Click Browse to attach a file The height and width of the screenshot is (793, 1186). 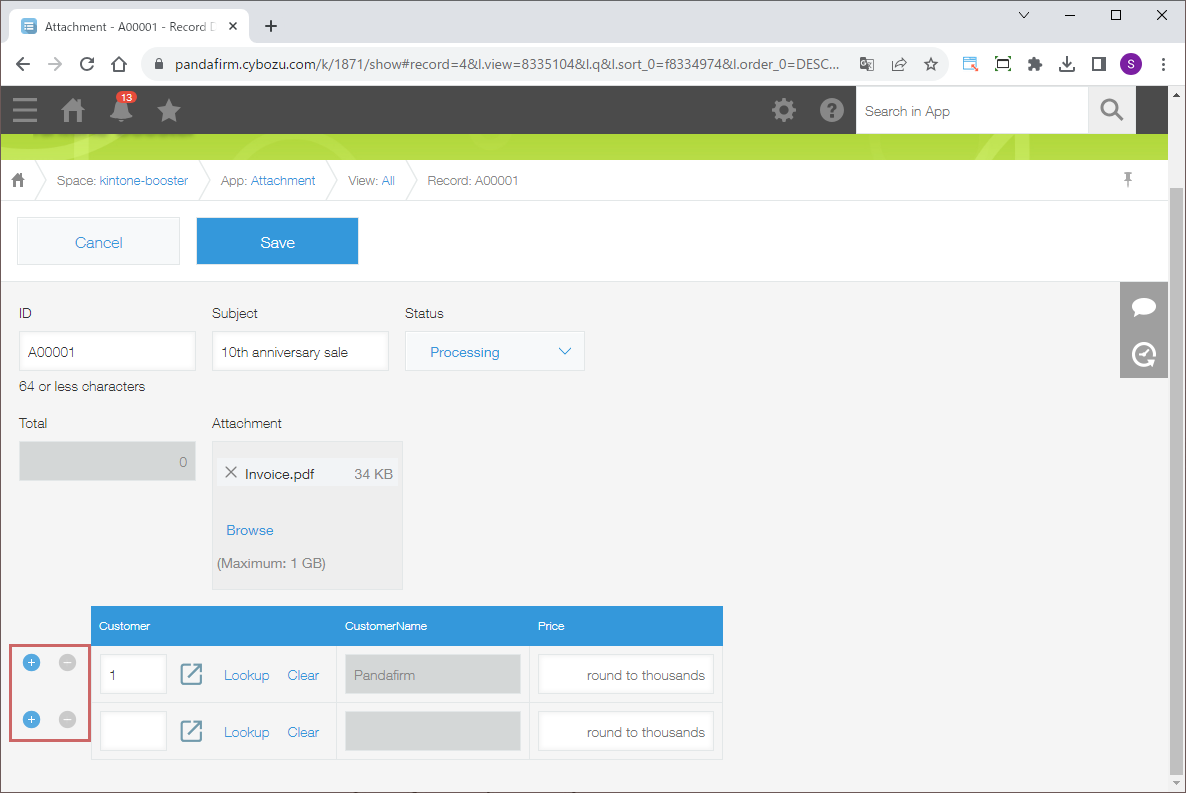[x=249, y=530]
